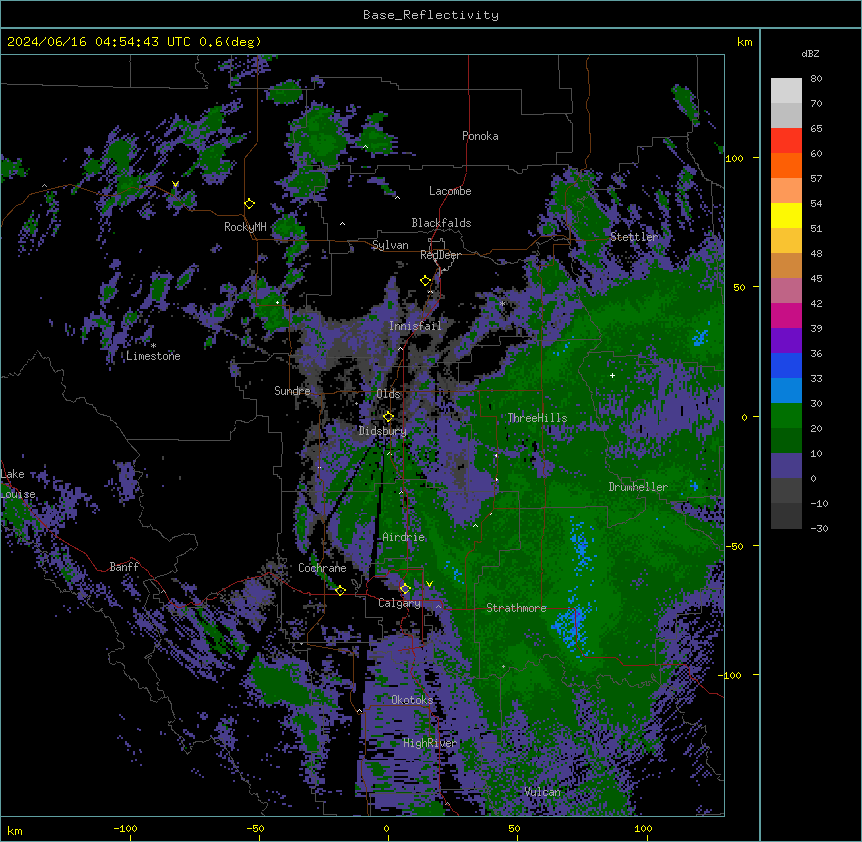
Task: Click the Sundre town label
Action: (x=292, y=391)
